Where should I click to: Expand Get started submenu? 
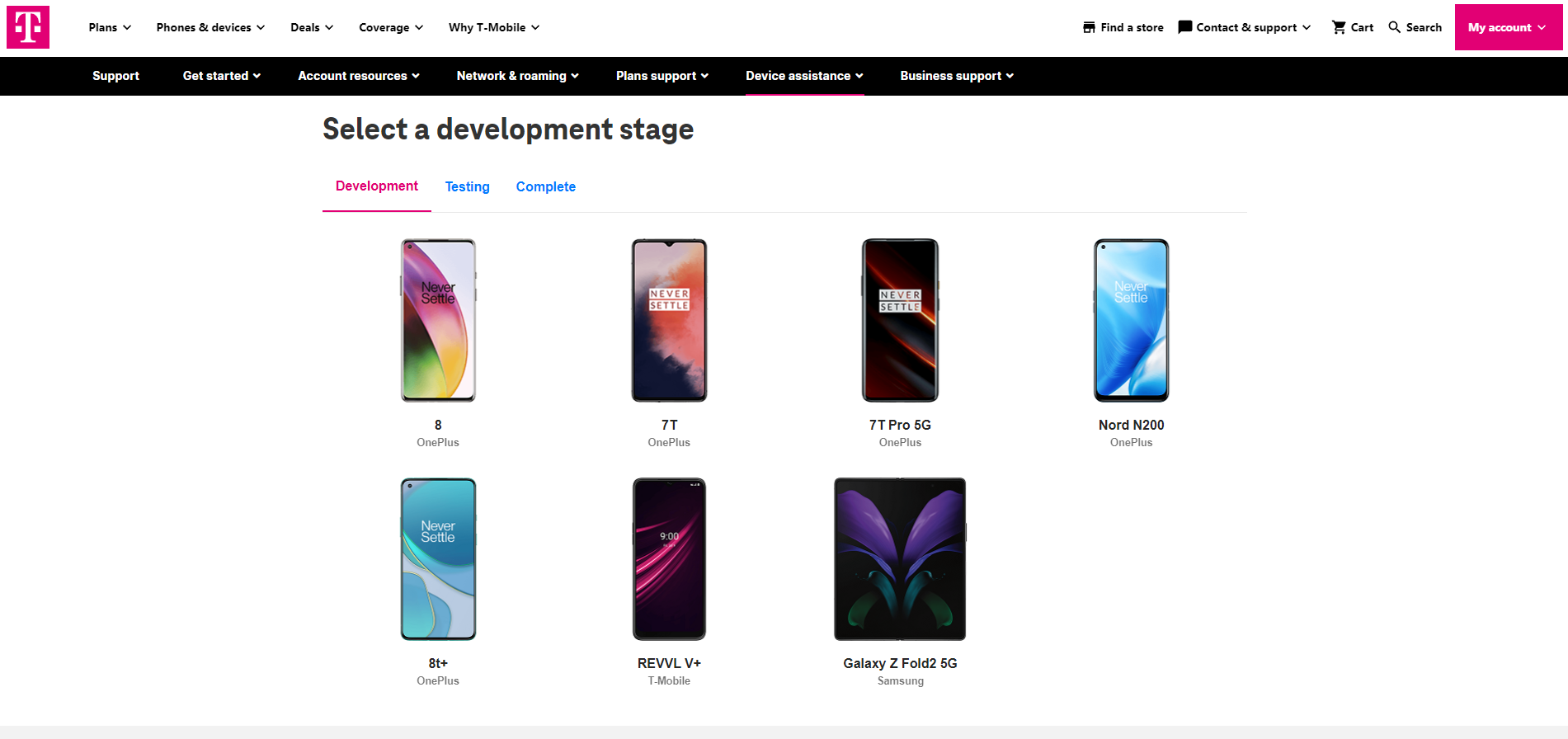click(222, 76)
